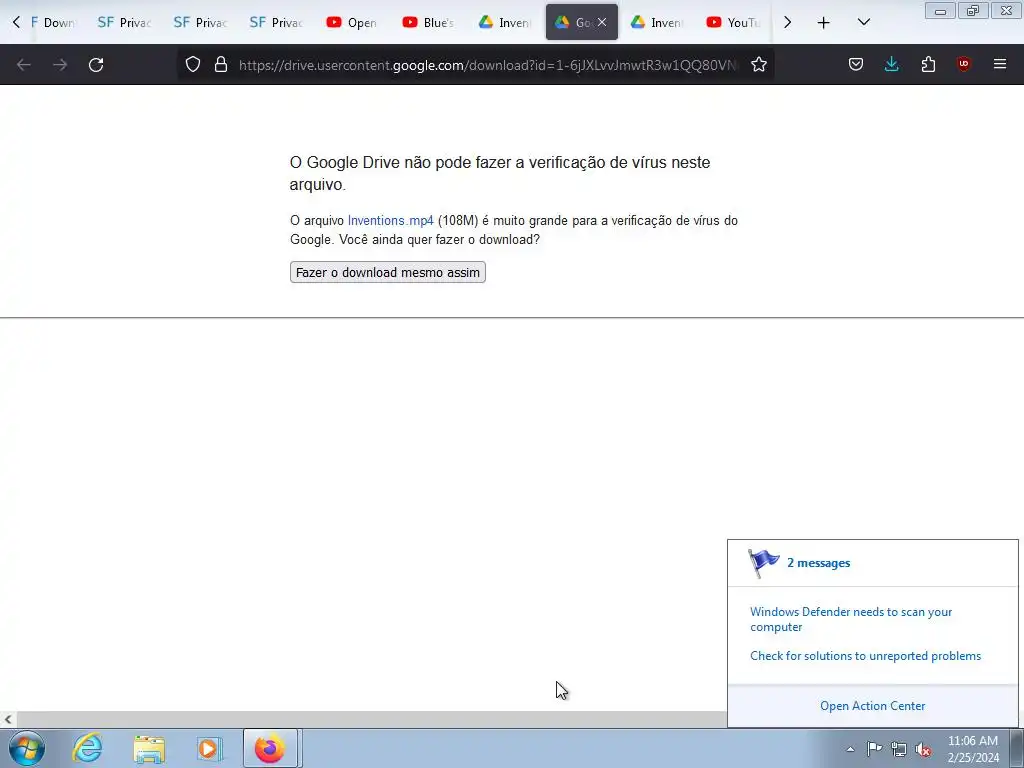Switch to the second SF Privac tab
The image size is (1024, 768).
[200, 22]
